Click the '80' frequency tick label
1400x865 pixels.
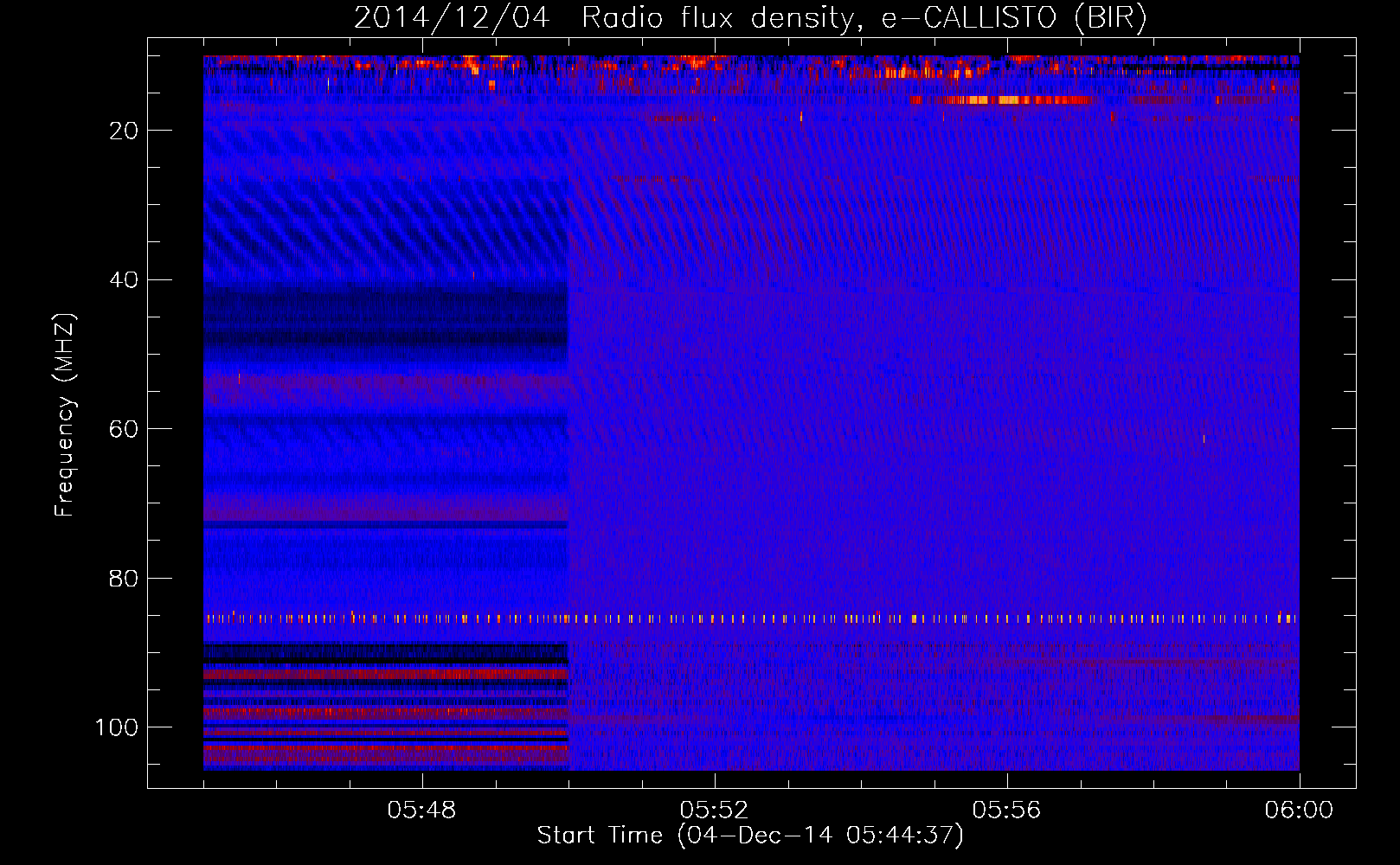point(124,578)
